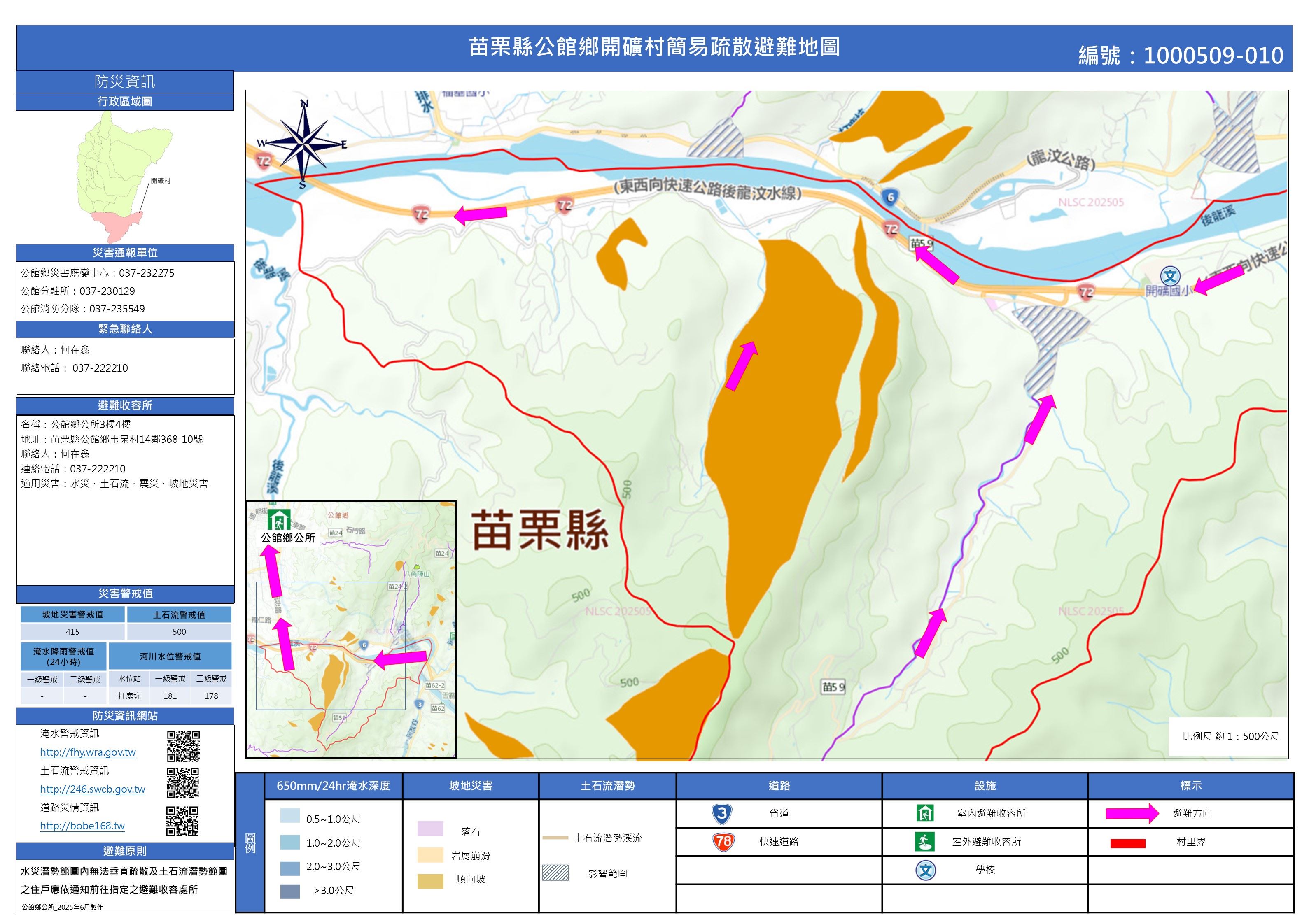Click the provincial highway 3 legend shield
This screenshot has height=924, width=1309.
722,813
